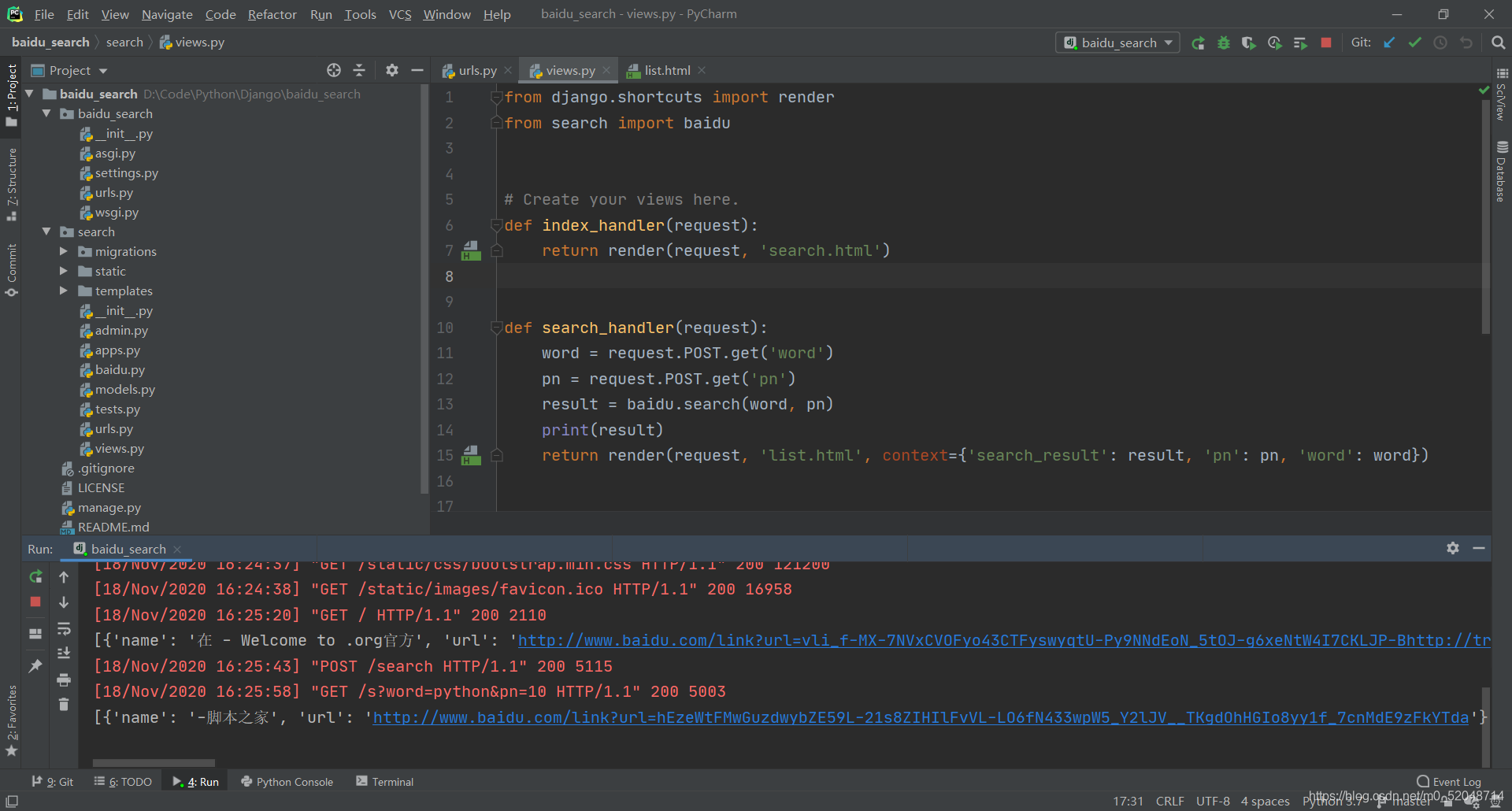
Task: Click the Run console vertical scrollbar
Action: tap(1486, 727)
